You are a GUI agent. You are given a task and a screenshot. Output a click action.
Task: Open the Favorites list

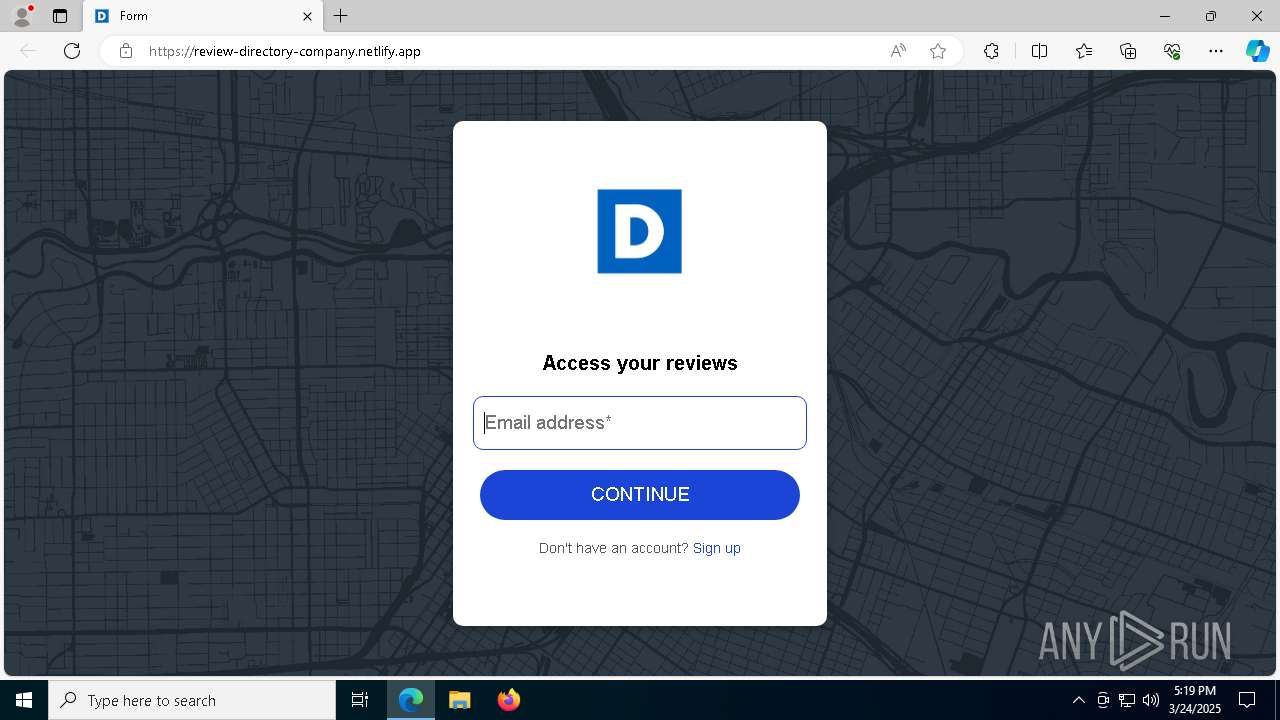1084,51
